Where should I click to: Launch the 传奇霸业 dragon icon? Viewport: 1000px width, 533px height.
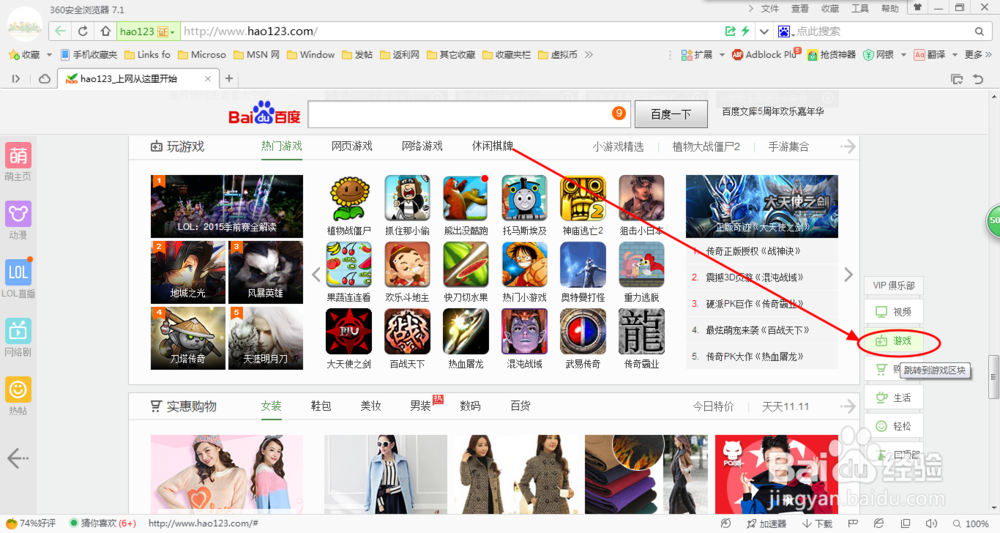642,332
